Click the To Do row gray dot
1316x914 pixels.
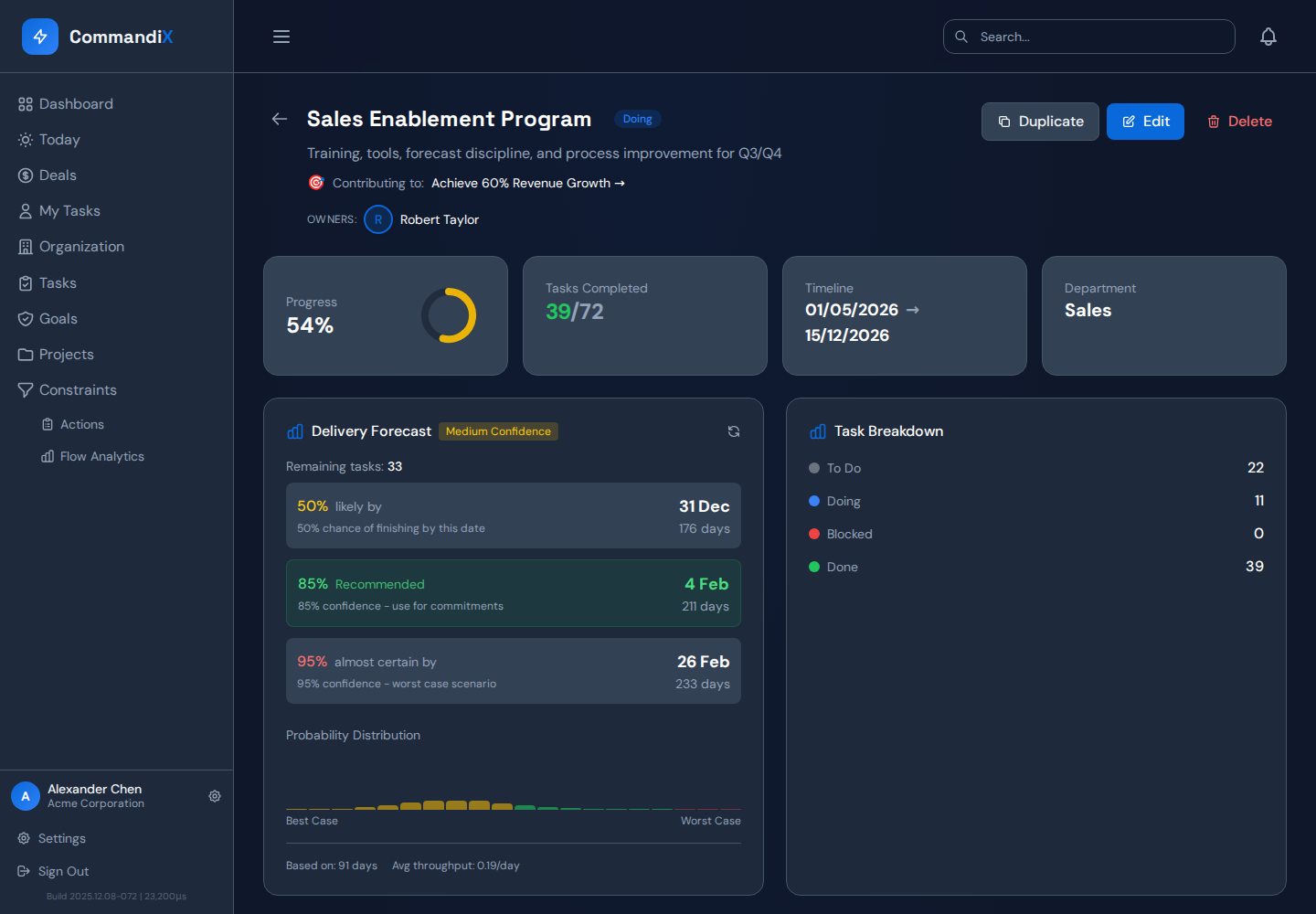pyautogui.click(x=814, y=468)
